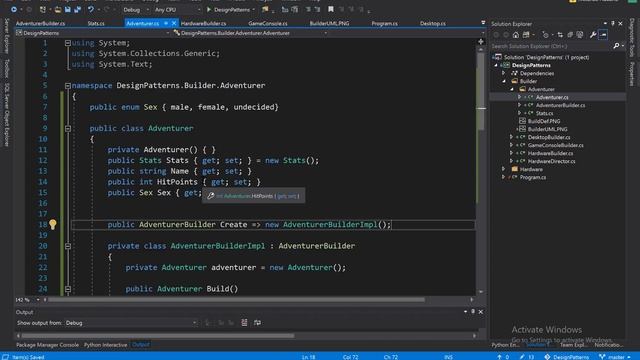Click the Navigate Backward toolbar icon

tap(13, 9)
